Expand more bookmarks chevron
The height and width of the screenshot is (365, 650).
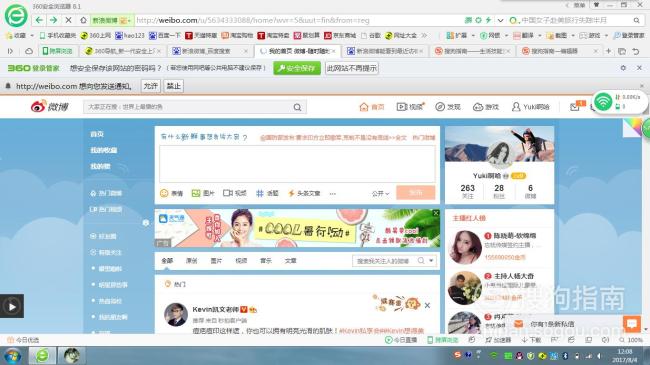tap(424, 36)
